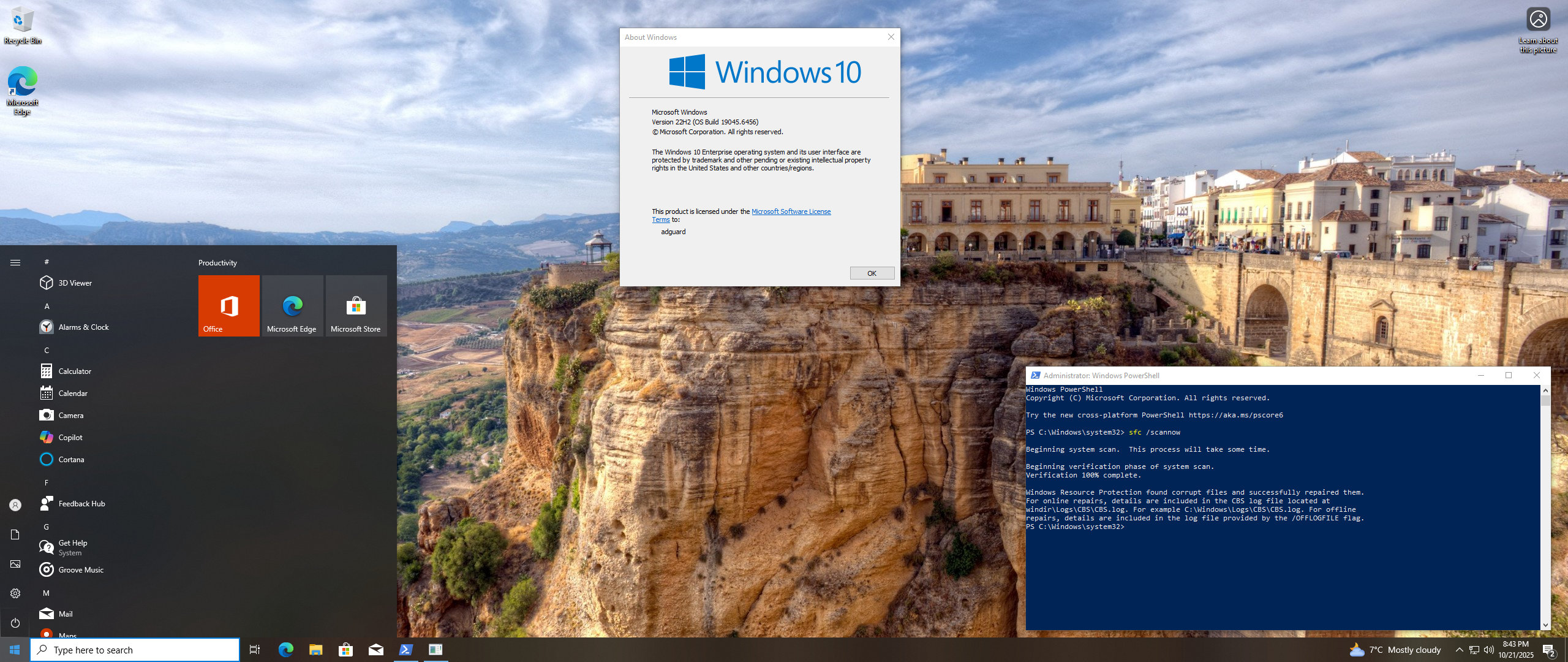The width and height of the screenshot is (1568, 662).
Task: Open File Explorer from the taskbar
Action: point(315,650)
